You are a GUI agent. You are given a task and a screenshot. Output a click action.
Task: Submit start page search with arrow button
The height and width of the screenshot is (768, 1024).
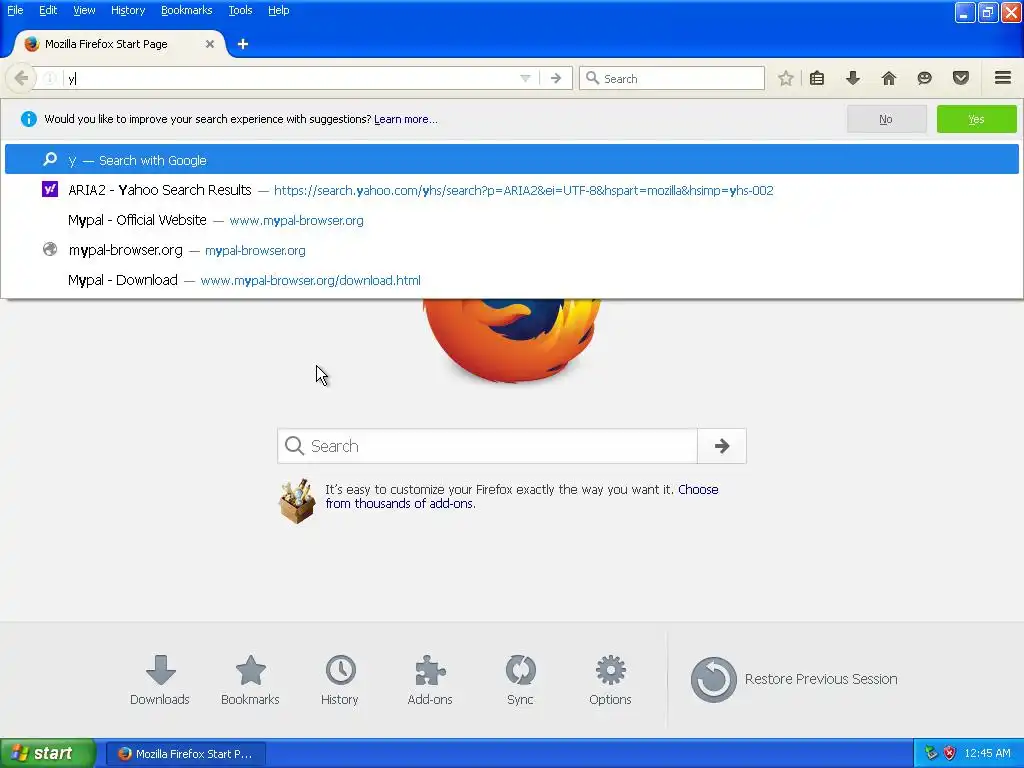[722, 446]
